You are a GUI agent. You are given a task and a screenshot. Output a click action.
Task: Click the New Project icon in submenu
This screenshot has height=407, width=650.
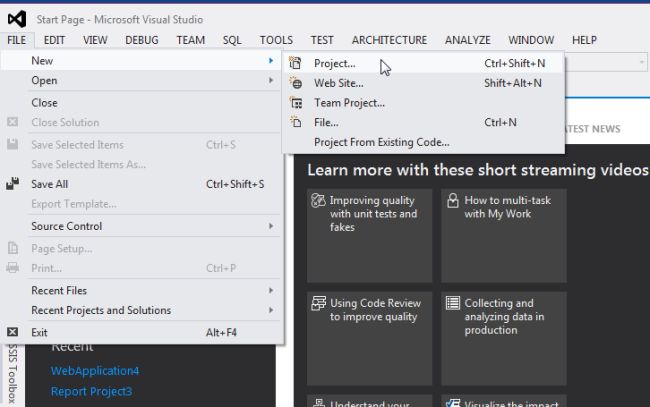[x=295, y=63]
